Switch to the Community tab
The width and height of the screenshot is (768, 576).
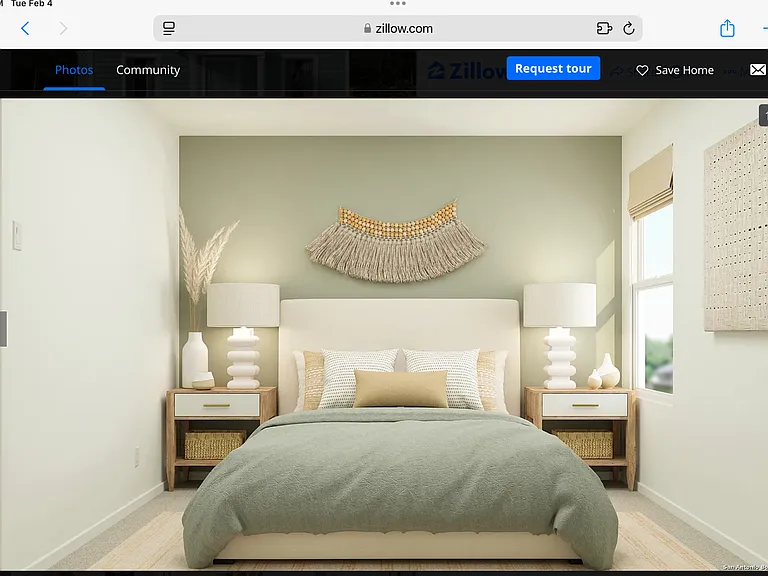148,70
